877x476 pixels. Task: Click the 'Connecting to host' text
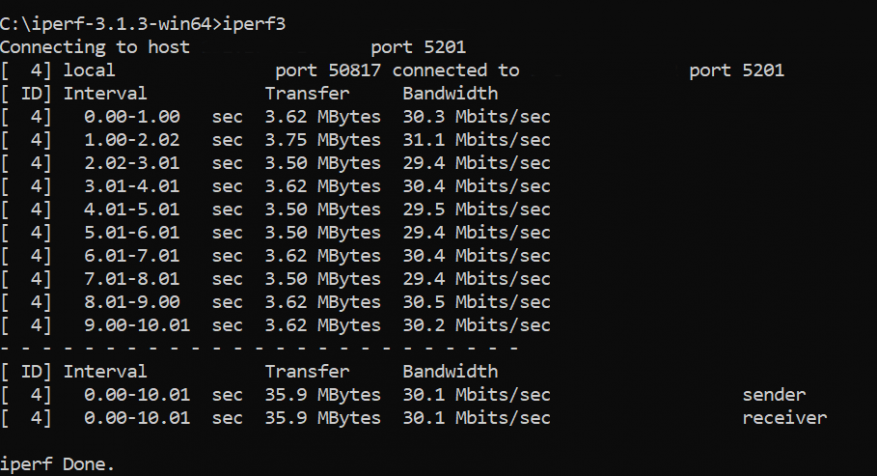[95, 47]
